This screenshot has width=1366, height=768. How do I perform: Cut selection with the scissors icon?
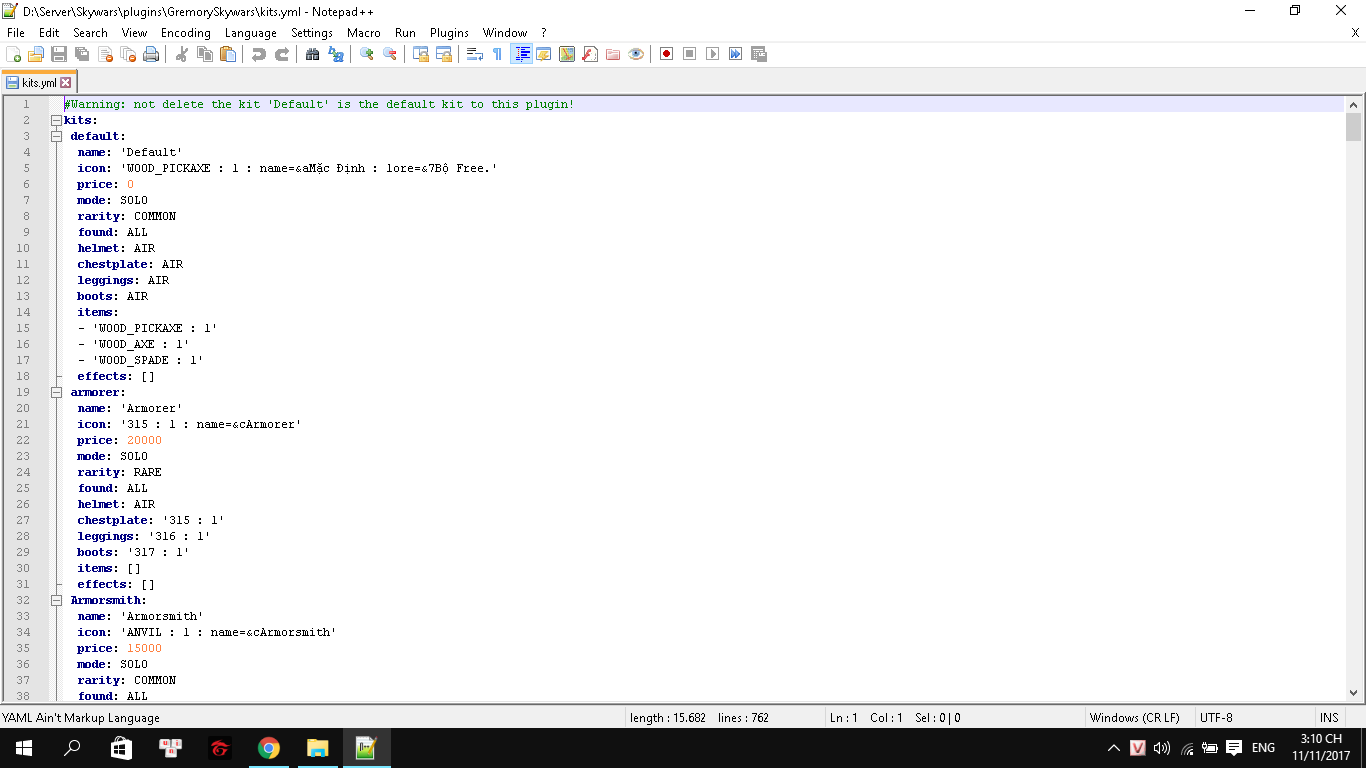coord(182,54)
